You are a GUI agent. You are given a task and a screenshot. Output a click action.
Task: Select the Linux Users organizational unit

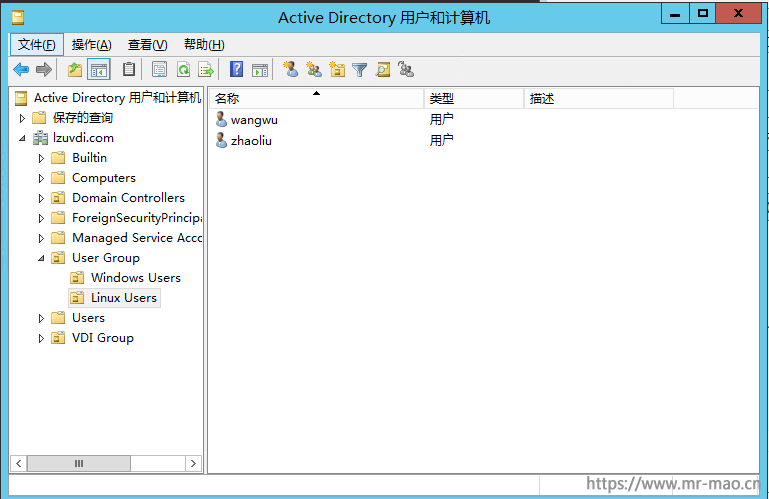tap(124, 298)
